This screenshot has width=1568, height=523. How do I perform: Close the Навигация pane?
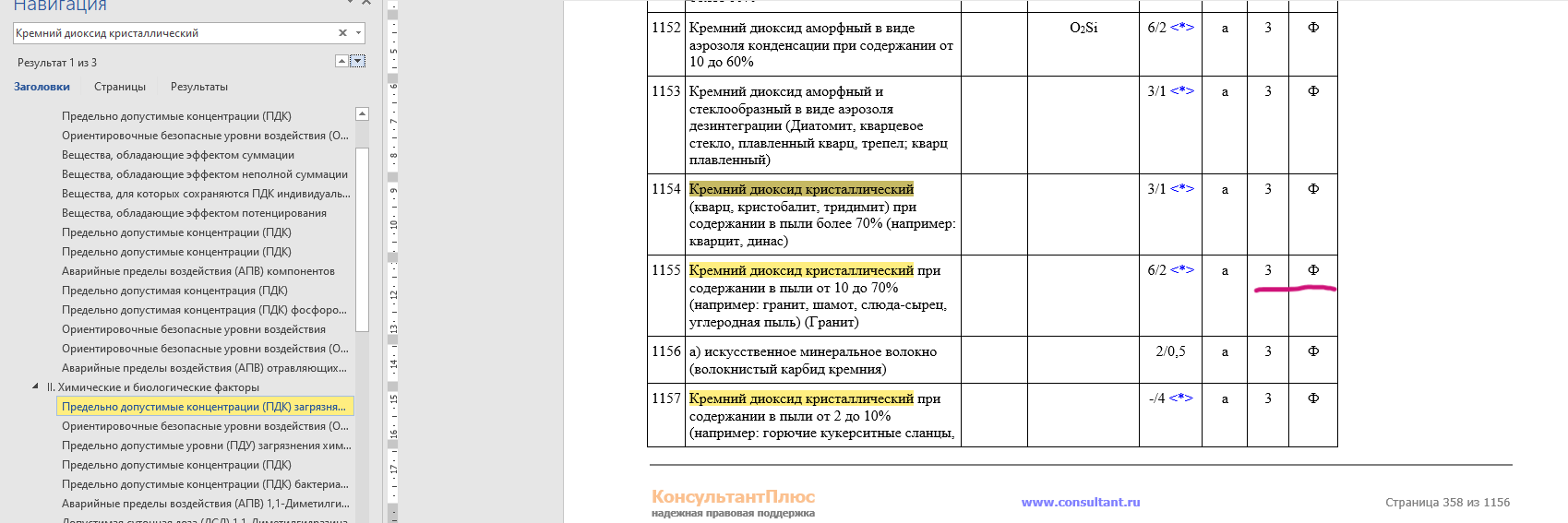[366, 3]
